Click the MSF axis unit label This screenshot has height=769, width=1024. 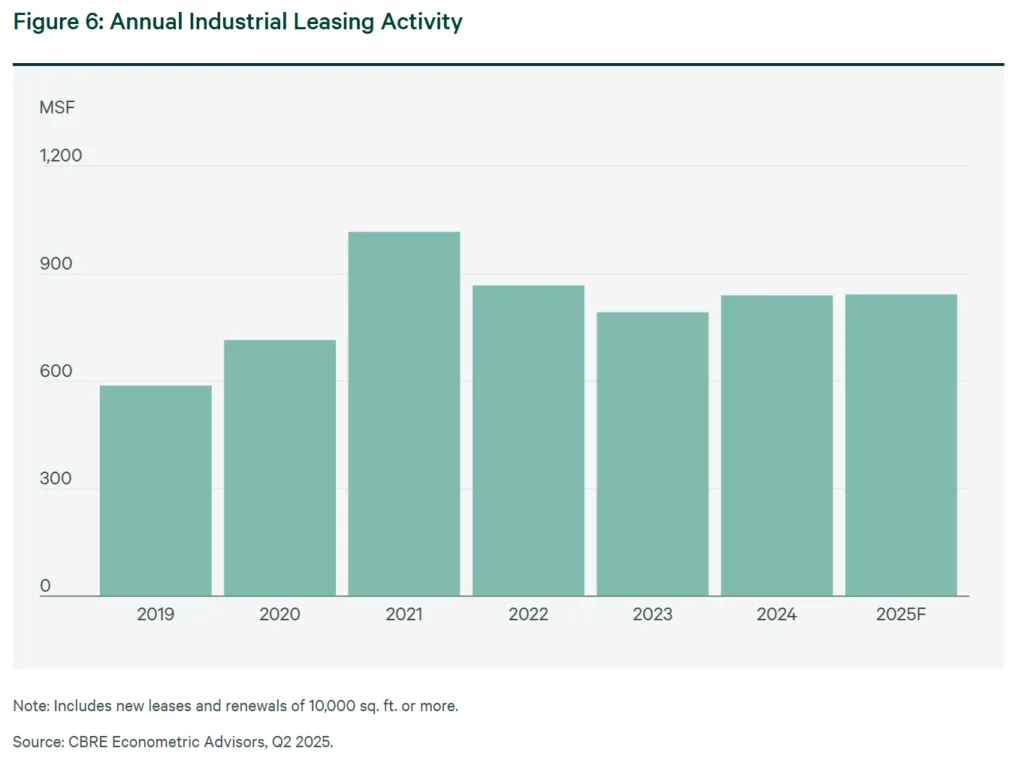[x=56, y=107]
